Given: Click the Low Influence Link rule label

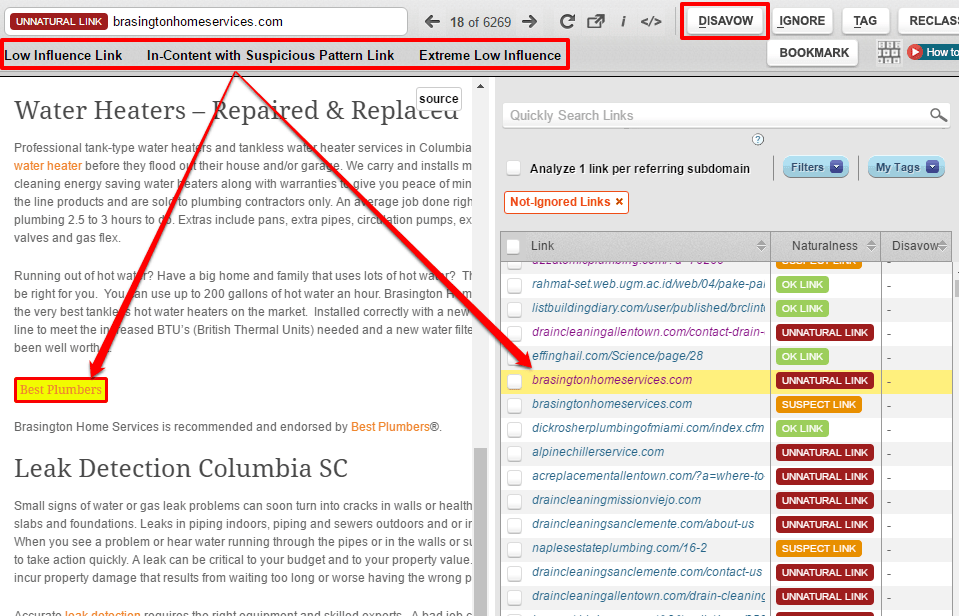Looking at the screenshot, I should pos(64,55).
